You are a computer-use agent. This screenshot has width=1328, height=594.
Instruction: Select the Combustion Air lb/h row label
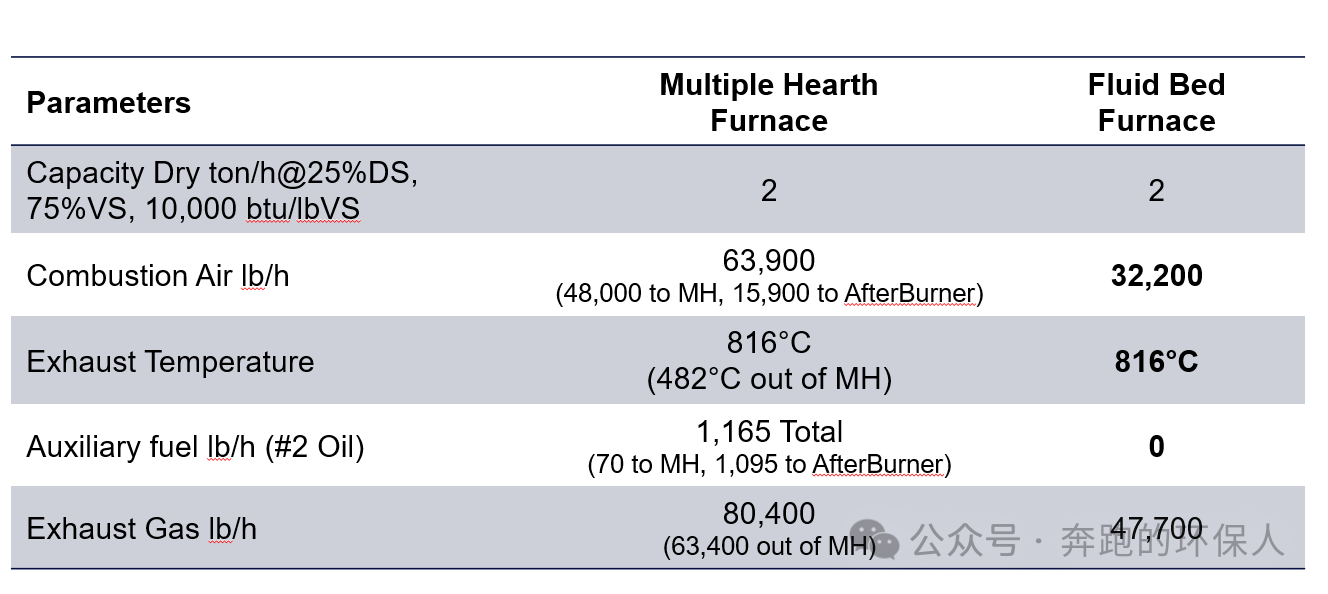(x=158, y=276)
